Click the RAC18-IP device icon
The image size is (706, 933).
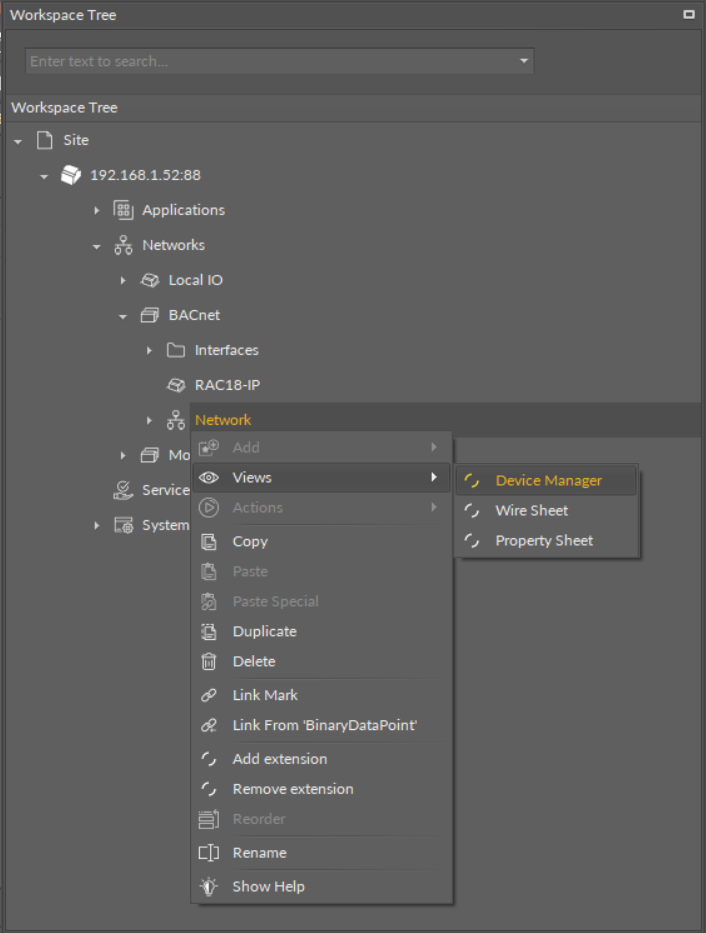click(x=175, y=385)
